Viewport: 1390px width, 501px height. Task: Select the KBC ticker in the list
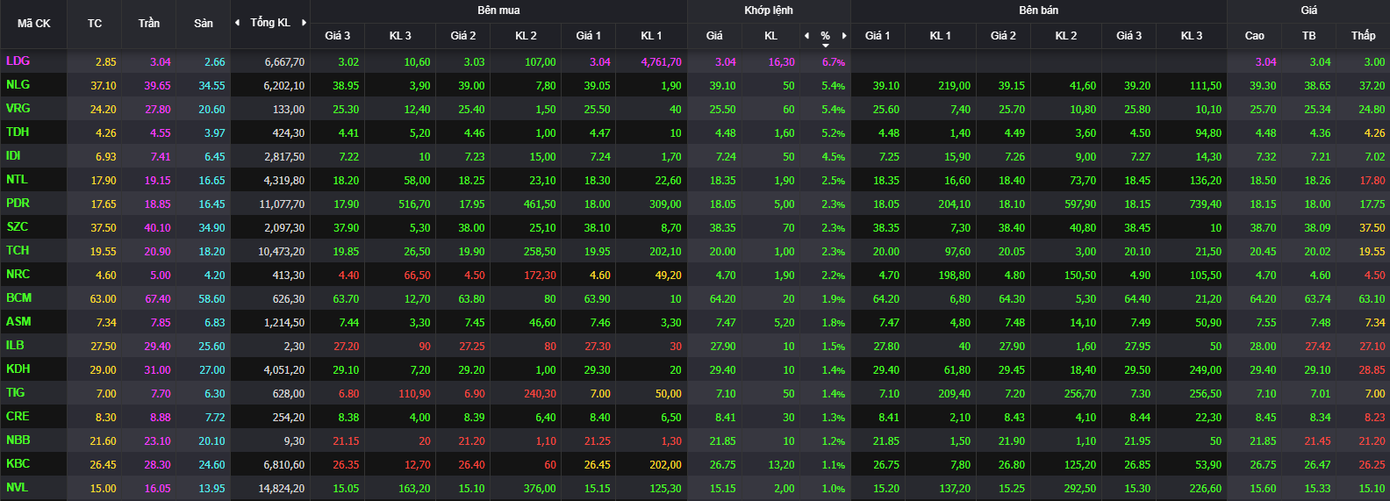[x=18, y=463]
